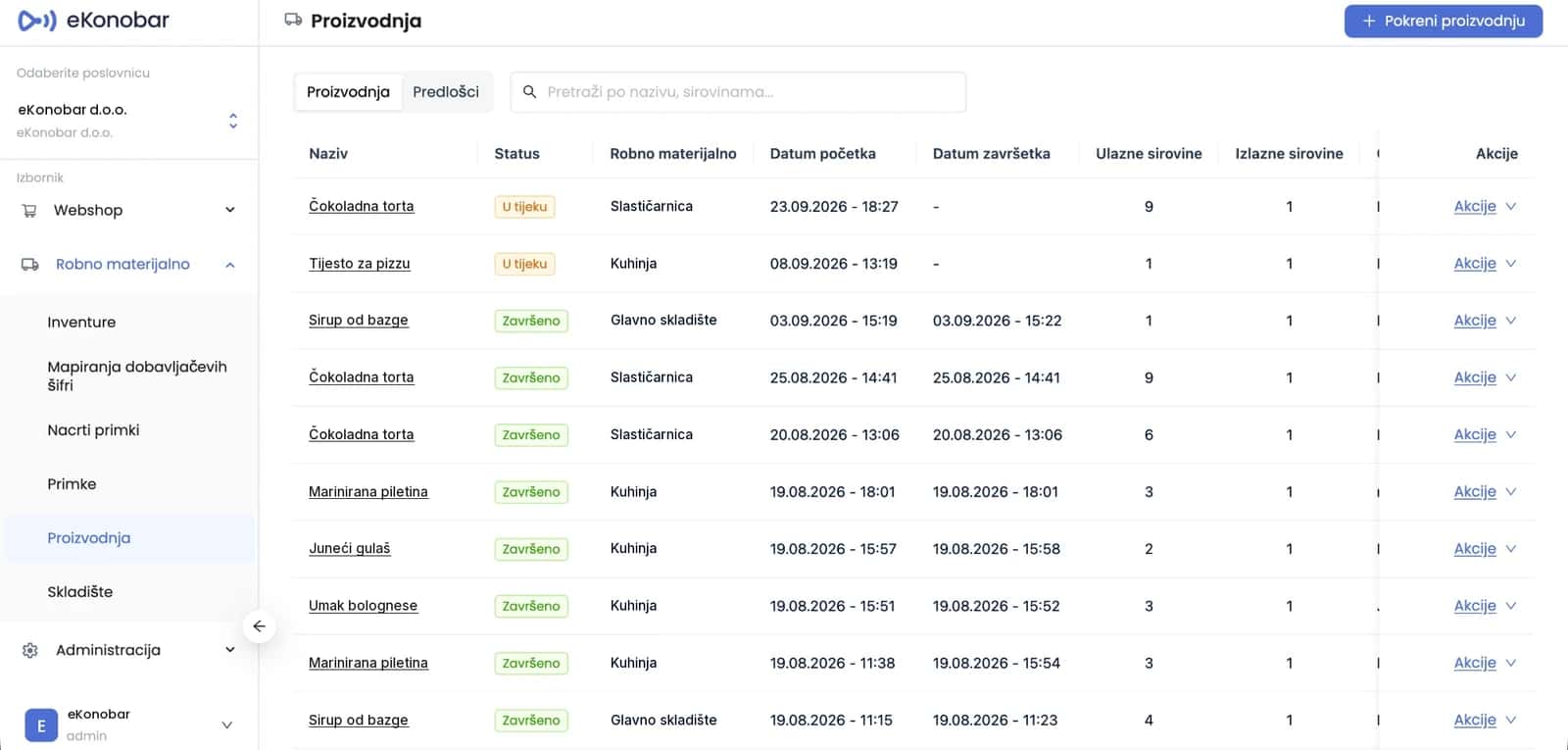Open Nacrti primki in the sidebar
This screenshot has height=750, width=1568.
93,430
